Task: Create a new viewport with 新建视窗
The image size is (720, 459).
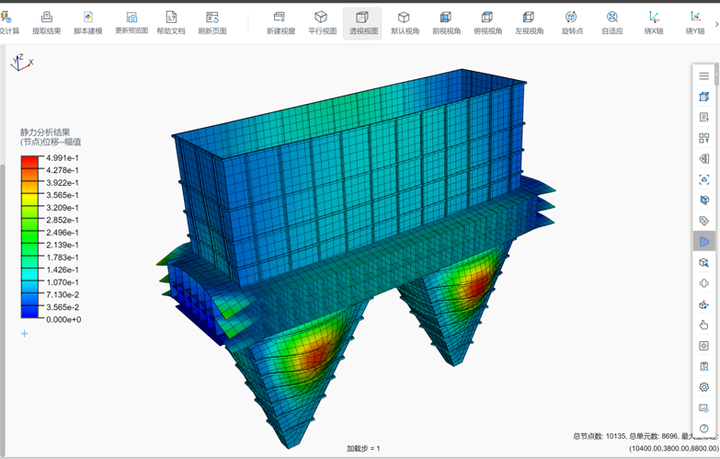Action: point(279,22)
